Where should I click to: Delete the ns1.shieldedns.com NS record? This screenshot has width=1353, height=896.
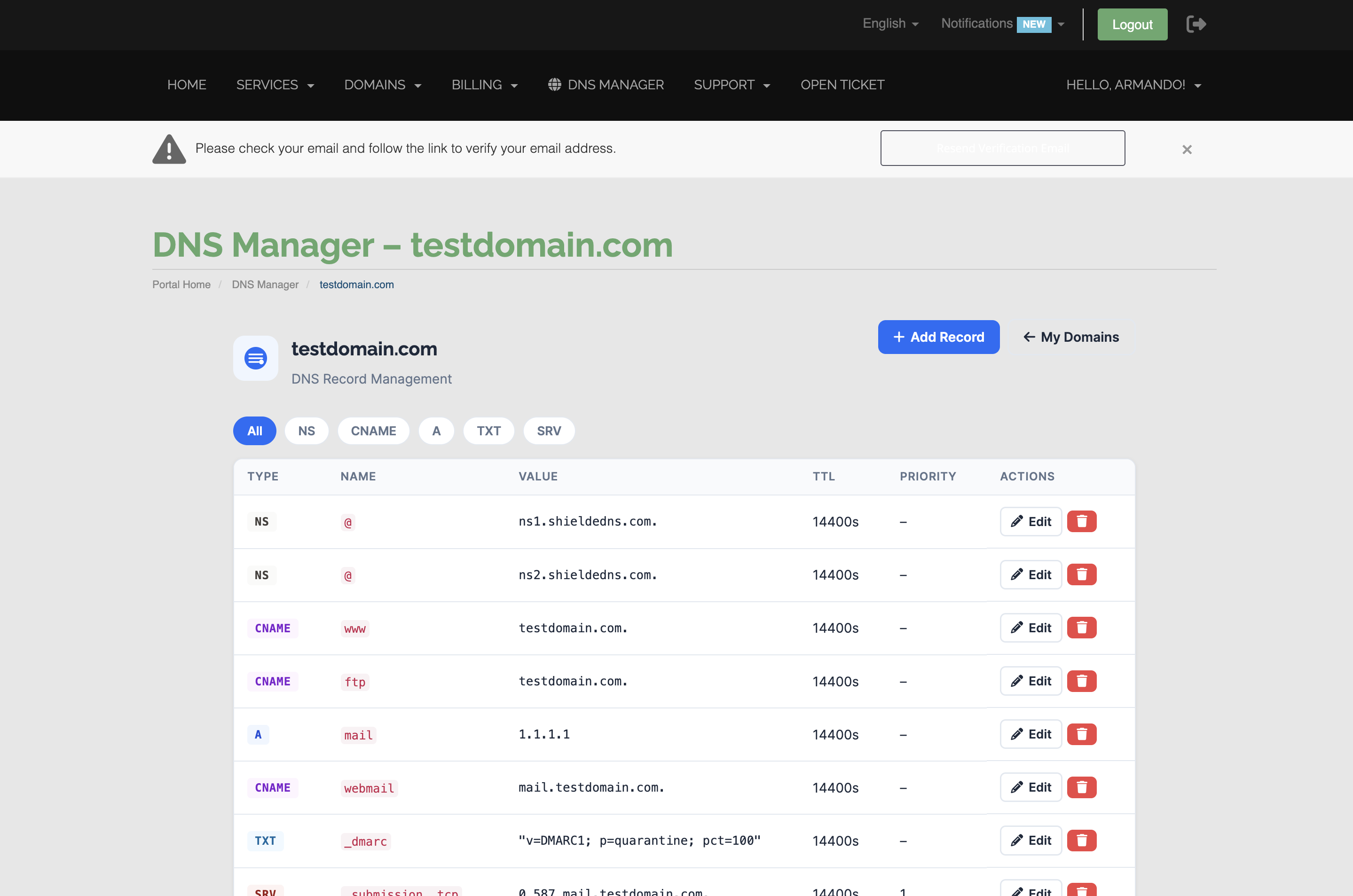point(1081,521)
